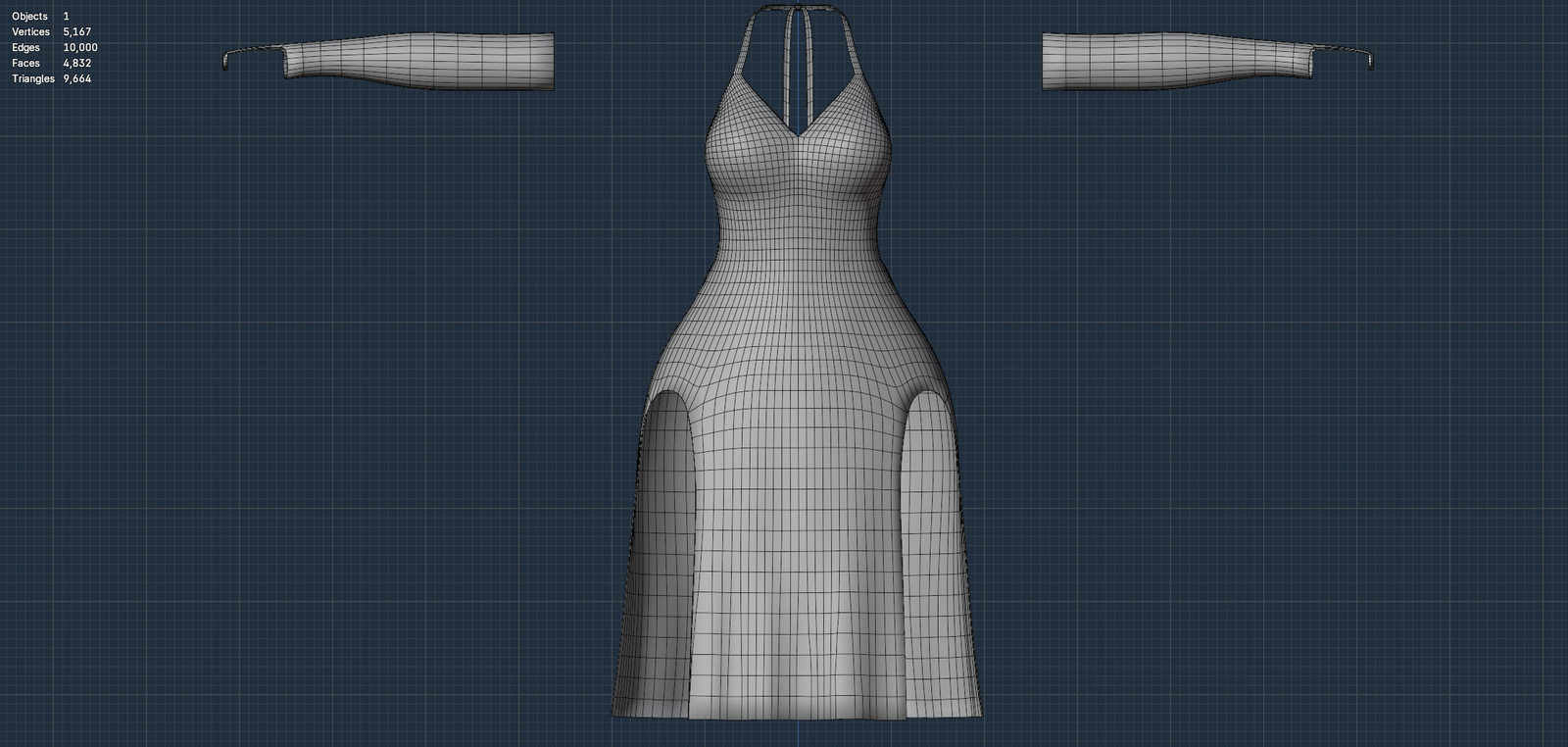Click the thin cuff tip of left sleeve
The width and height of the screenshot is (1568, 747).
point(227,59)
